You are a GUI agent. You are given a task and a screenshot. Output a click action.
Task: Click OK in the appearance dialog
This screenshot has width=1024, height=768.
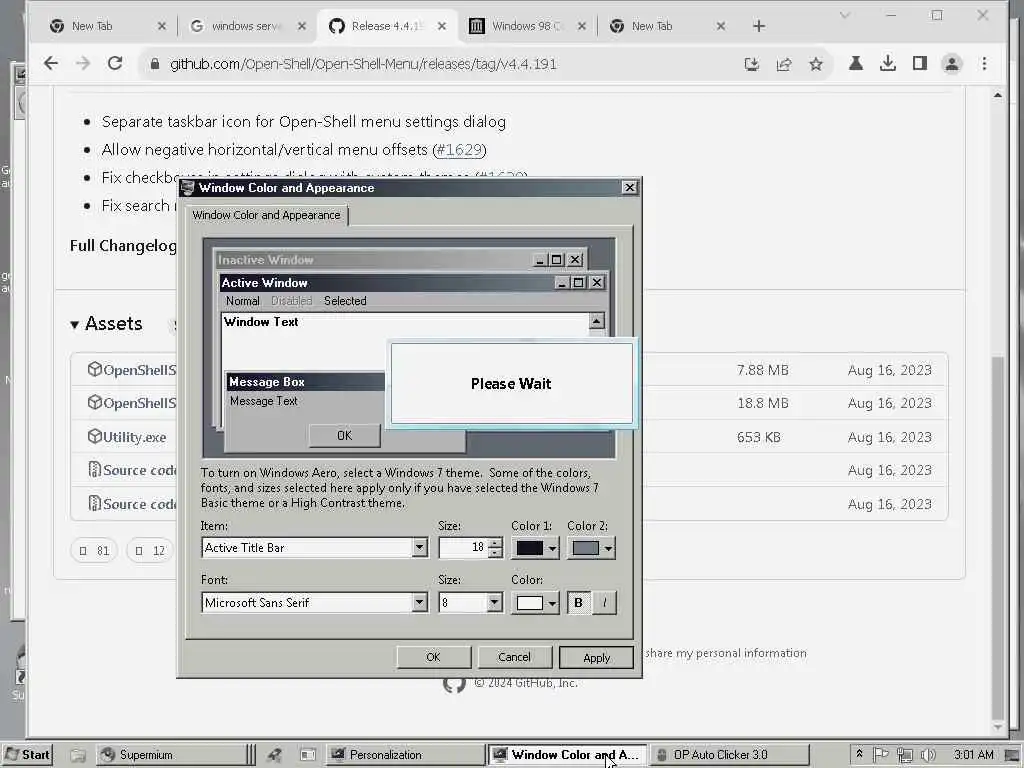pos(433,657)
